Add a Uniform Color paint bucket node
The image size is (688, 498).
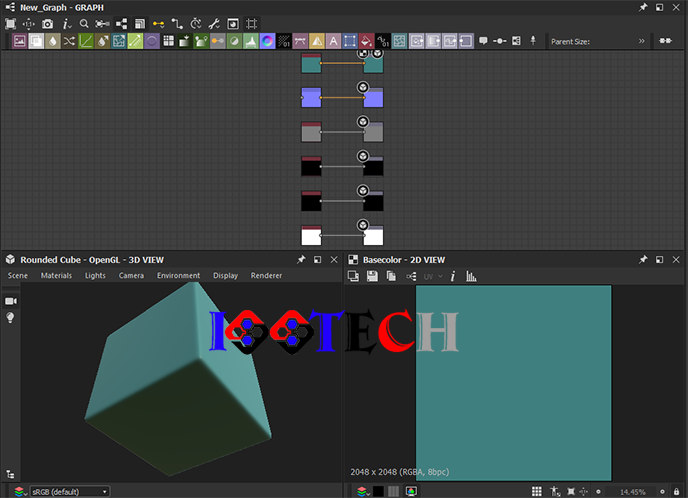coord(366,41)
